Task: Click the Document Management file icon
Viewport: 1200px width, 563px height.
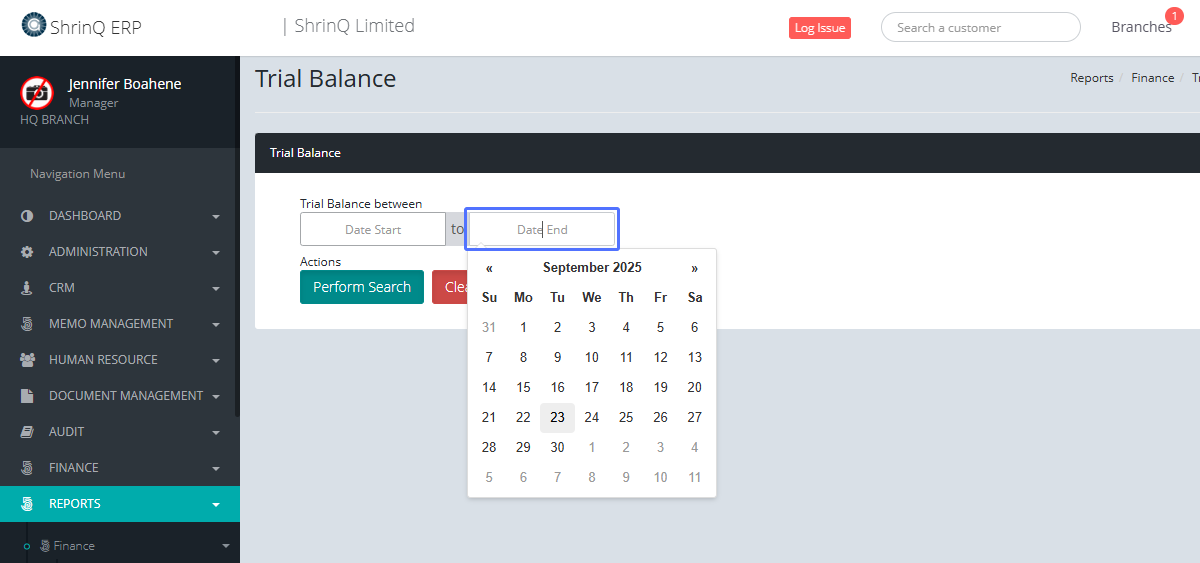Action: (x=27, y=396)
